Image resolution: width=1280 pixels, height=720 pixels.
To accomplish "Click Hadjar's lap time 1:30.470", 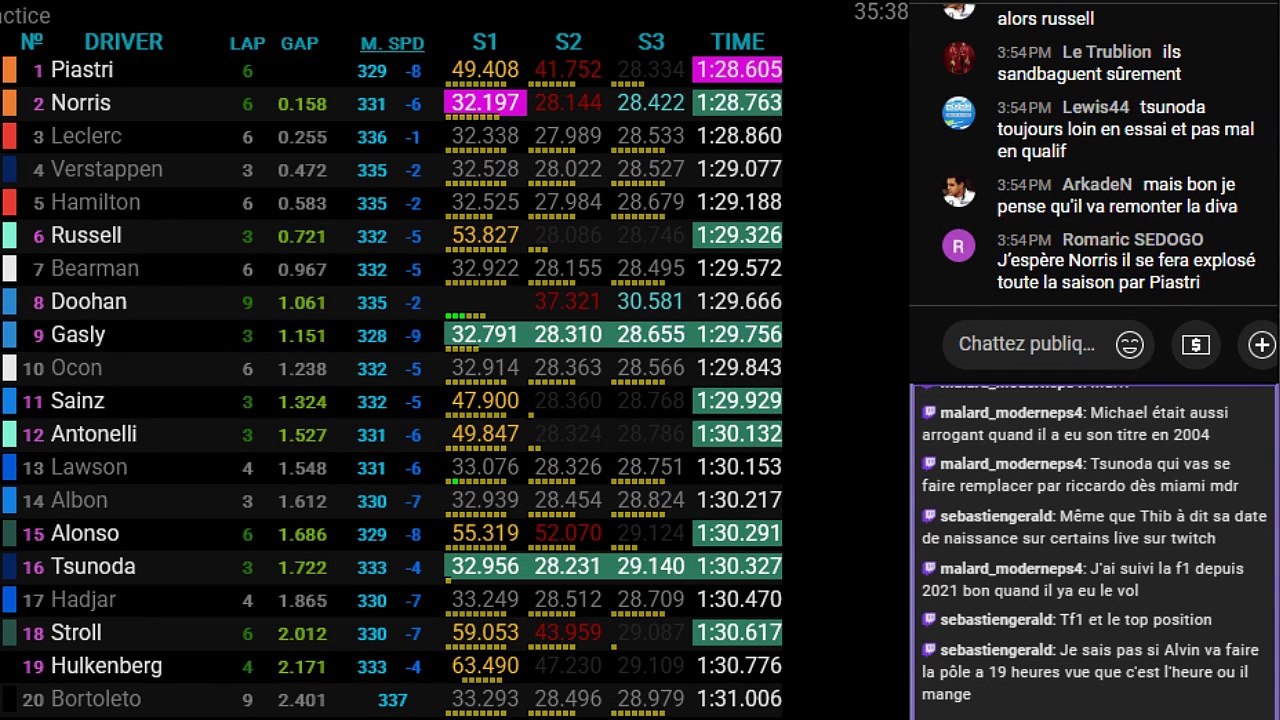I will (739, 599).
